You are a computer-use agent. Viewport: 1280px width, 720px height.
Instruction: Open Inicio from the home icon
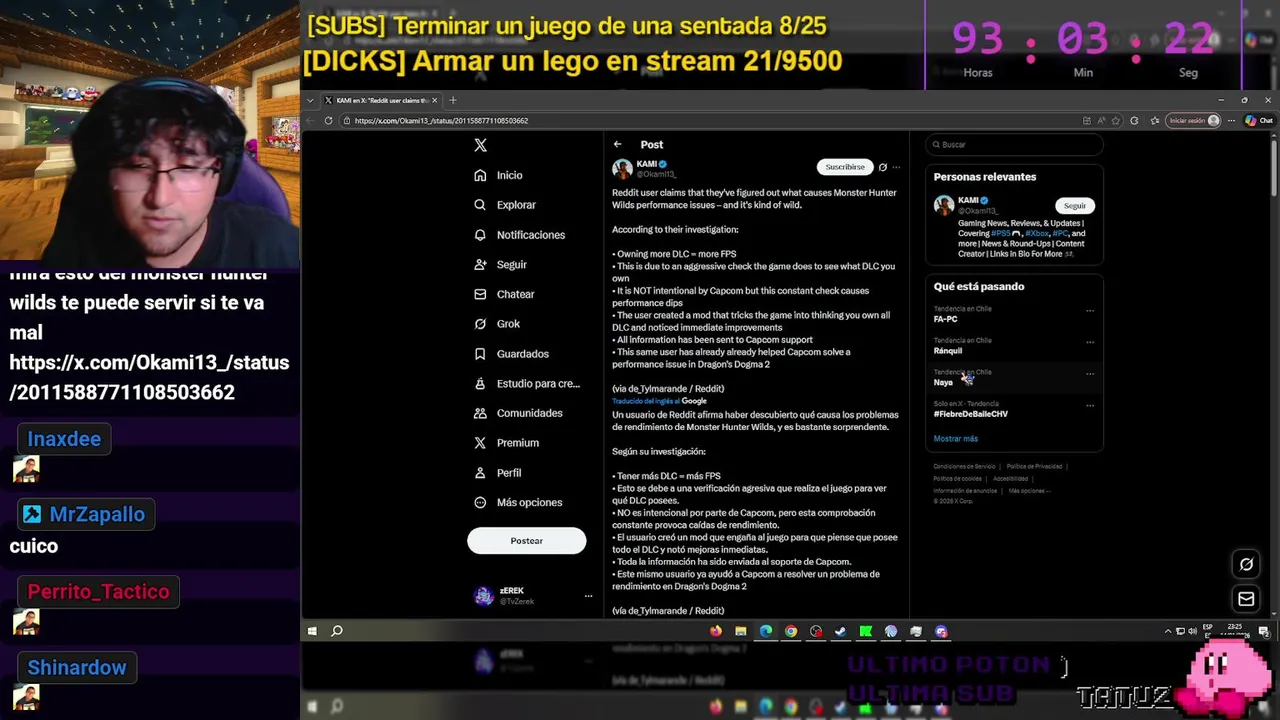tap(480, 175)
